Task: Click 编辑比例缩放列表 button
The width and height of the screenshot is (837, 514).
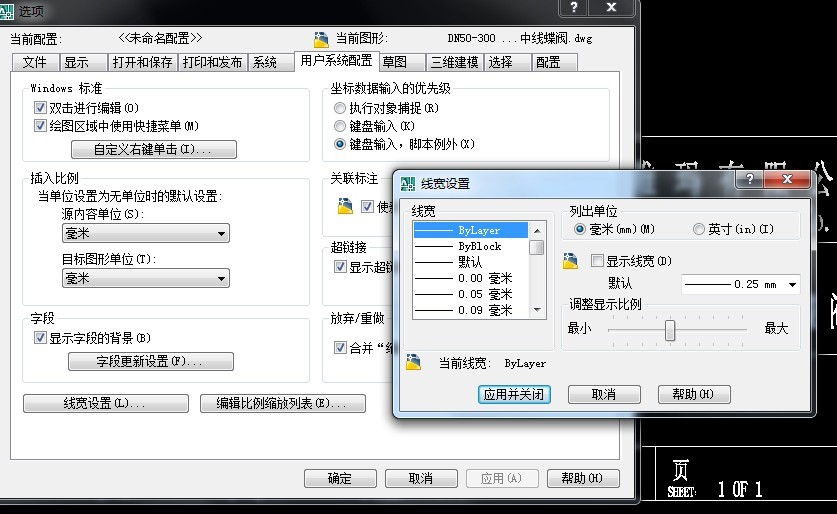Action: click(x=283, y=404)
